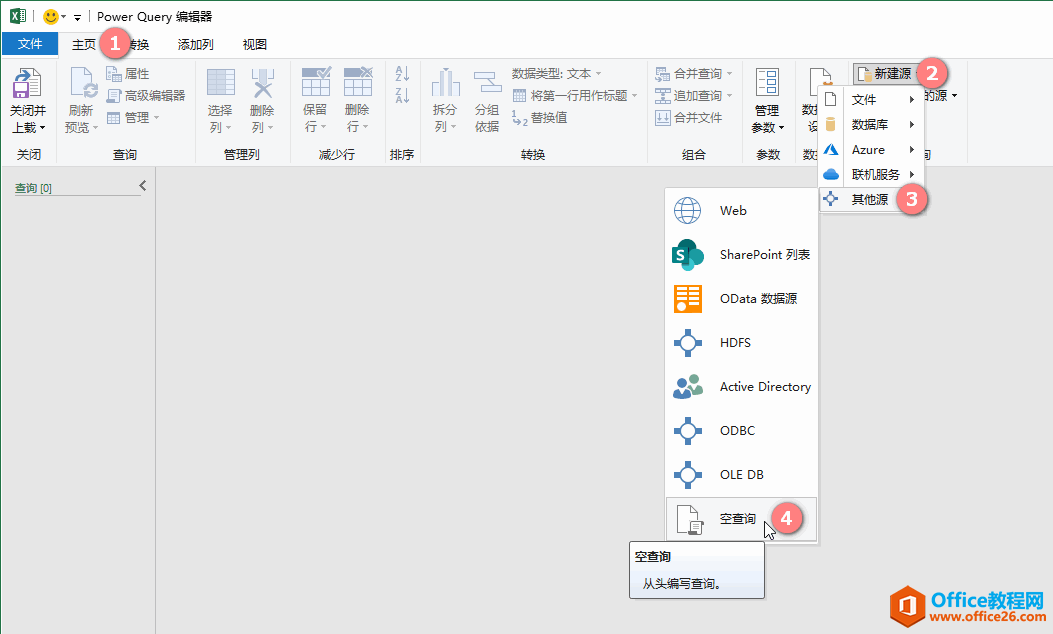Click the Remove Columns (删除列) icon

tap(263, 83)
